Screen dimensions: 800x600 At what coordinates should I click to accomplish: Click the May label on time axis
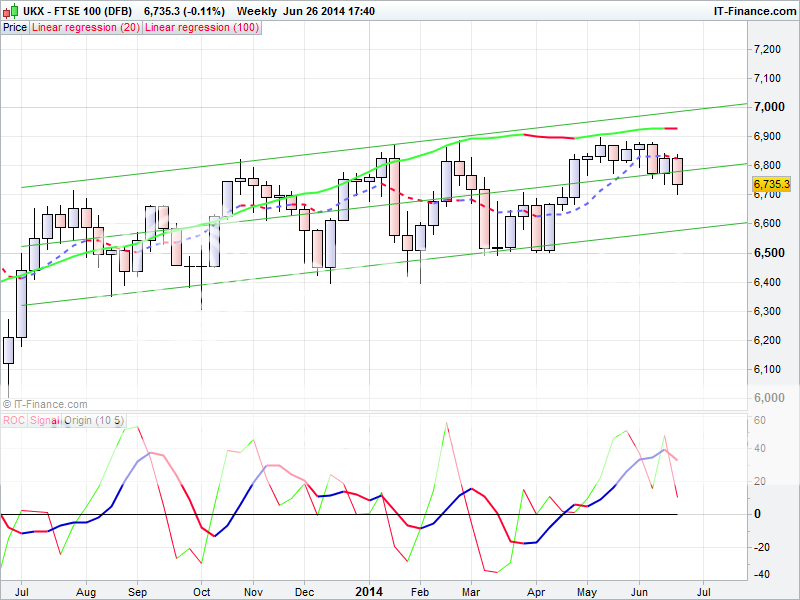[587, 592]
